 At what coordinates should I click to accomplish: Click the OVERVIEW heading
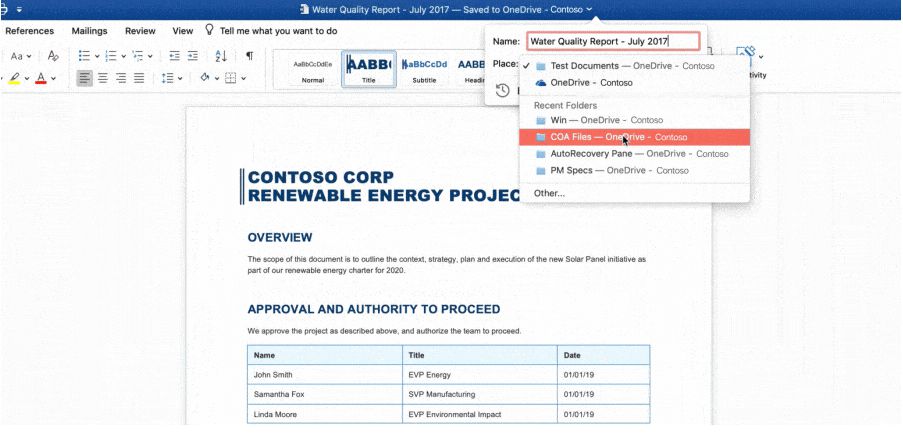coord(280,238)
